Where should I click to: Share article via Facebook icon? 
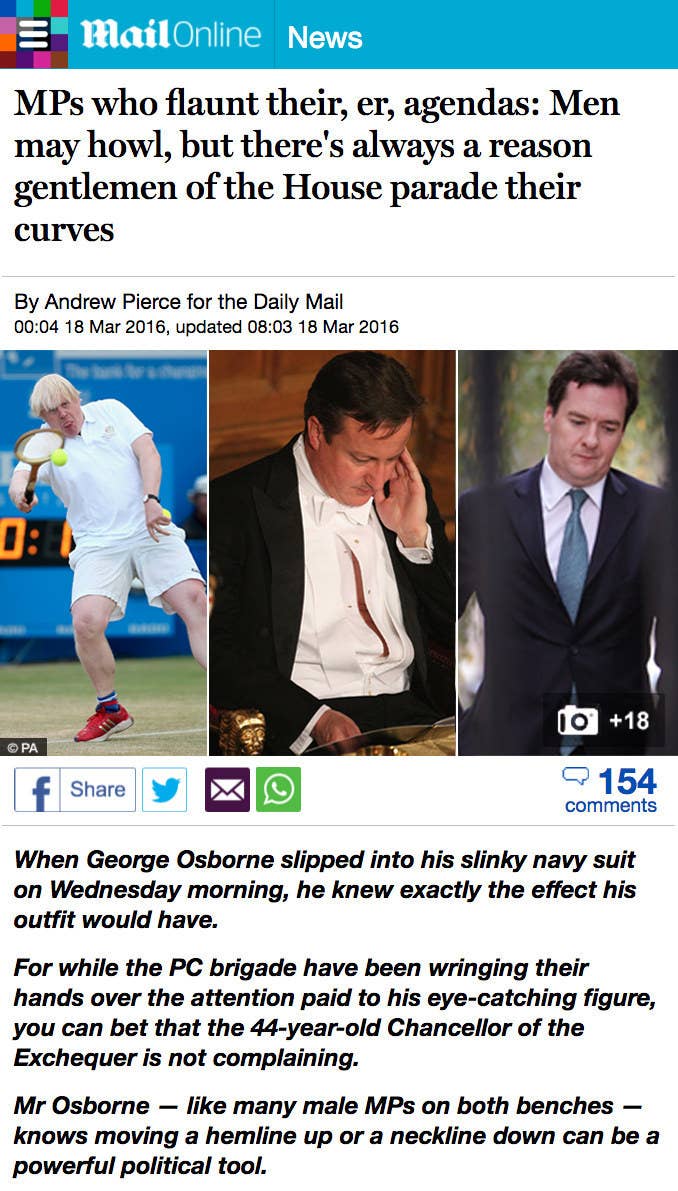tap(37, 790)
